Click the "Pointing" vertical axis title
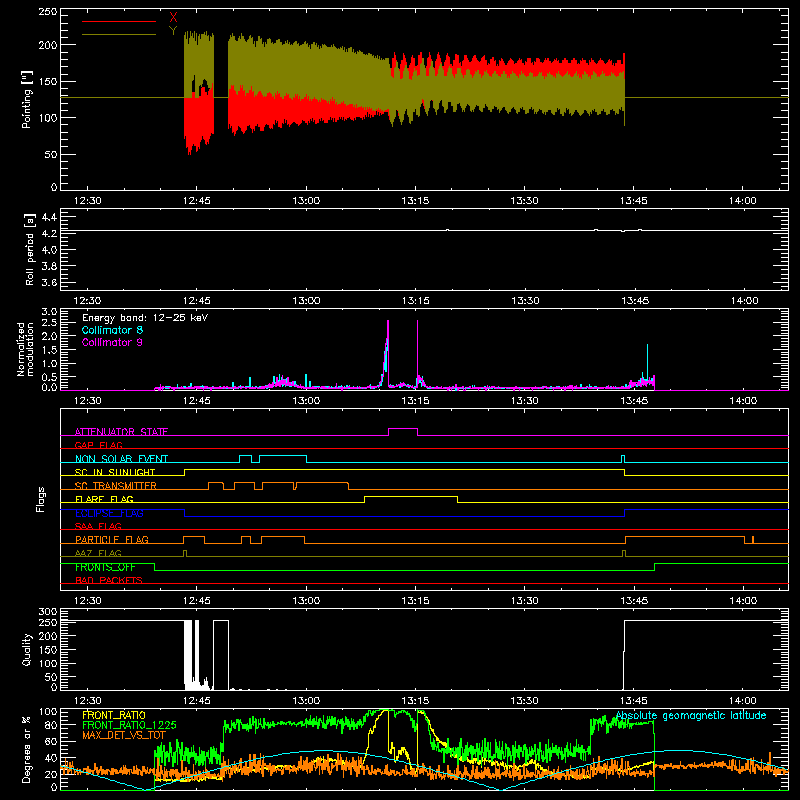Viewport: 800px width, 800px height. [27, 99]
